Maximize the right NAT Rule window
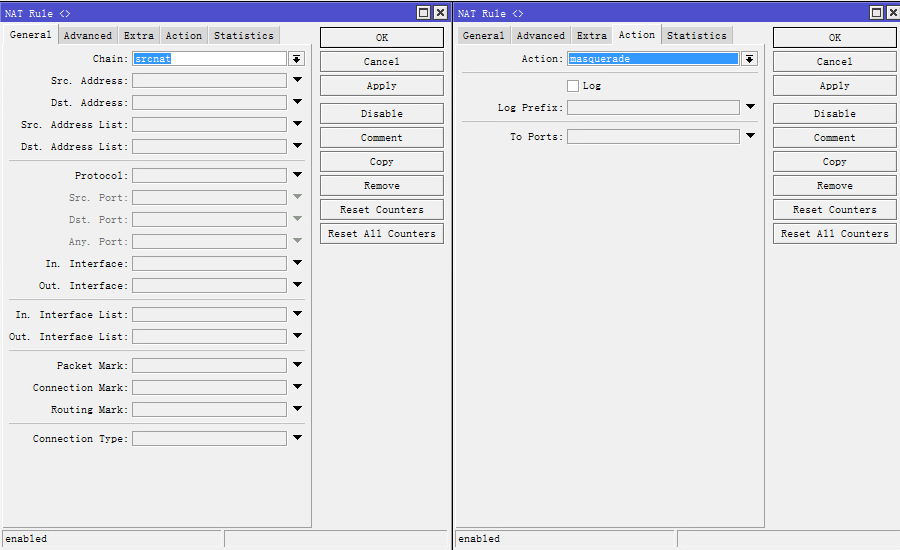Image resolution: width=900 pixels, height=550 pixels. click(x=876, y=13)
